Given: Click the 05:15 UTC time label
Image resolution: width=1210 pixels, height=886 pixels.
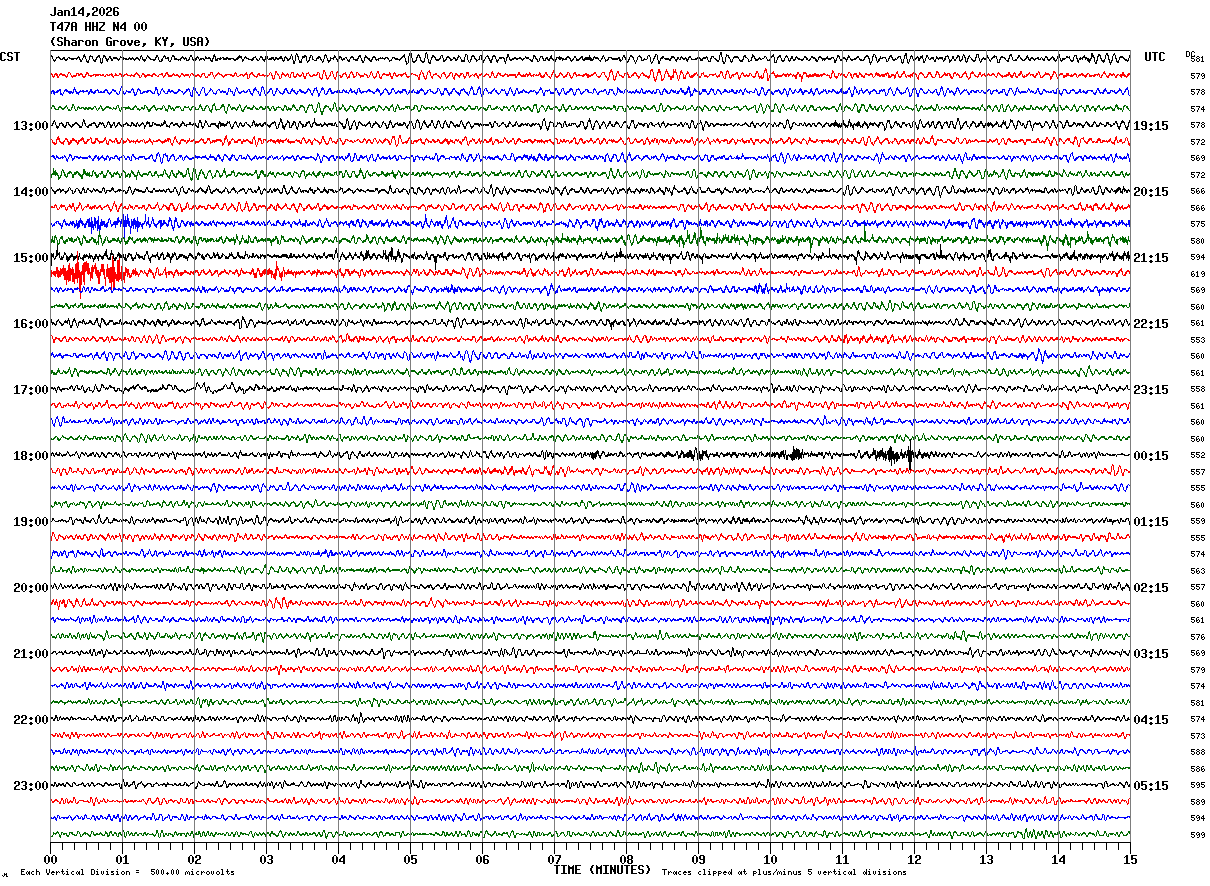Looking at the screenshot, I should [1151, 786].
